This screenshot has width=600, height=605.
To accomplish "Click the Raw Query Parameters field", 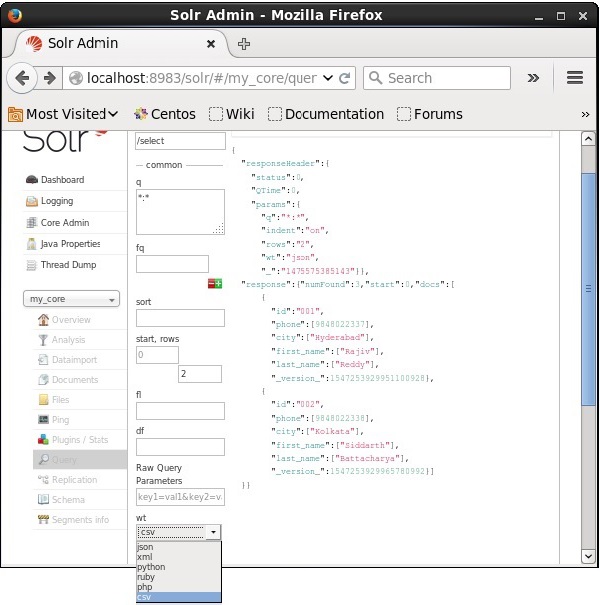I will [180, 497].
